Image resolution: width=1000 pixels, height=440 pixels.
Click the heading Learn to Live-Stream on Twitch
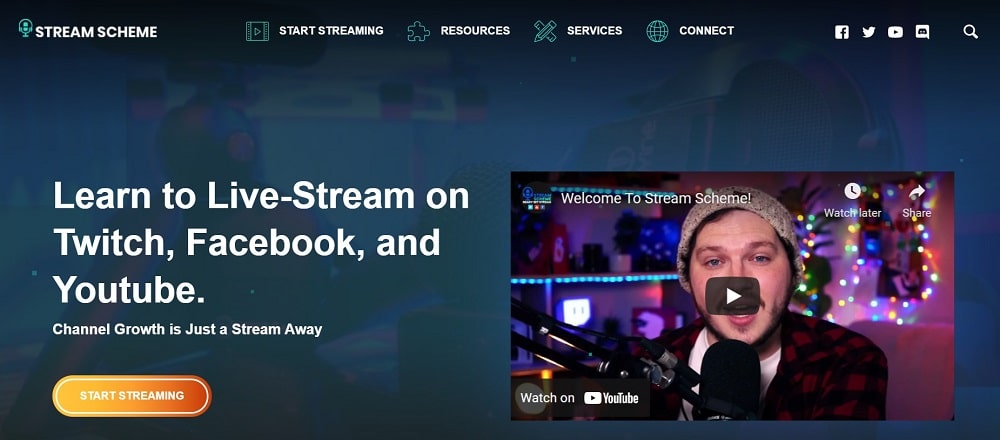tap(261, 242)
